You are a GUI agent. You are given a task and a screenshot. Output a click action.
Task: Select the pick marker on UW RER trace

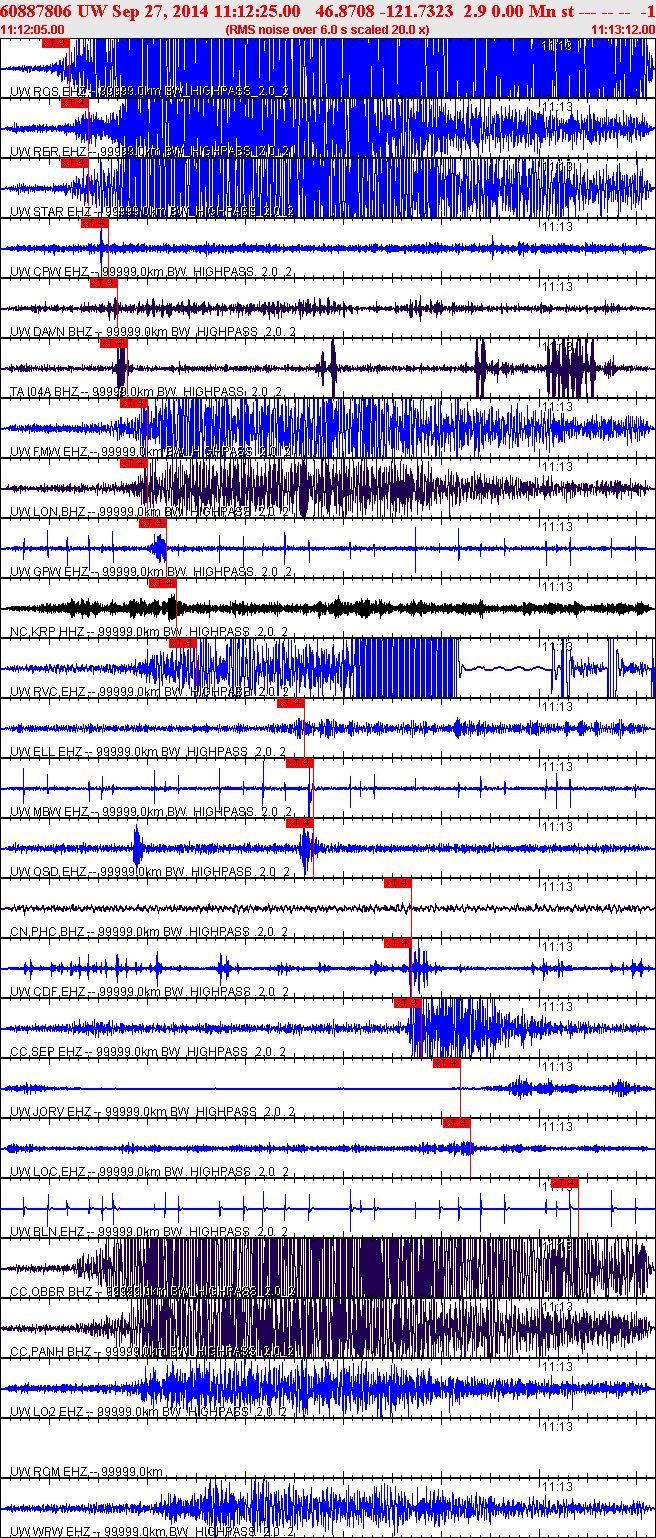click(x=75, y=103)
